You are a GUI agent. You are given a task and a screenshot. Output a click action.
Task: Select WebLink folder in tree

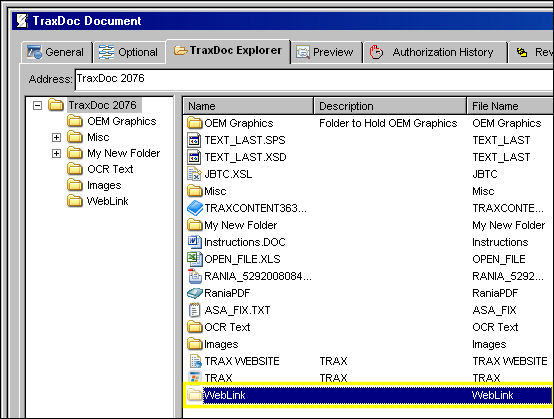click(107, 201)
